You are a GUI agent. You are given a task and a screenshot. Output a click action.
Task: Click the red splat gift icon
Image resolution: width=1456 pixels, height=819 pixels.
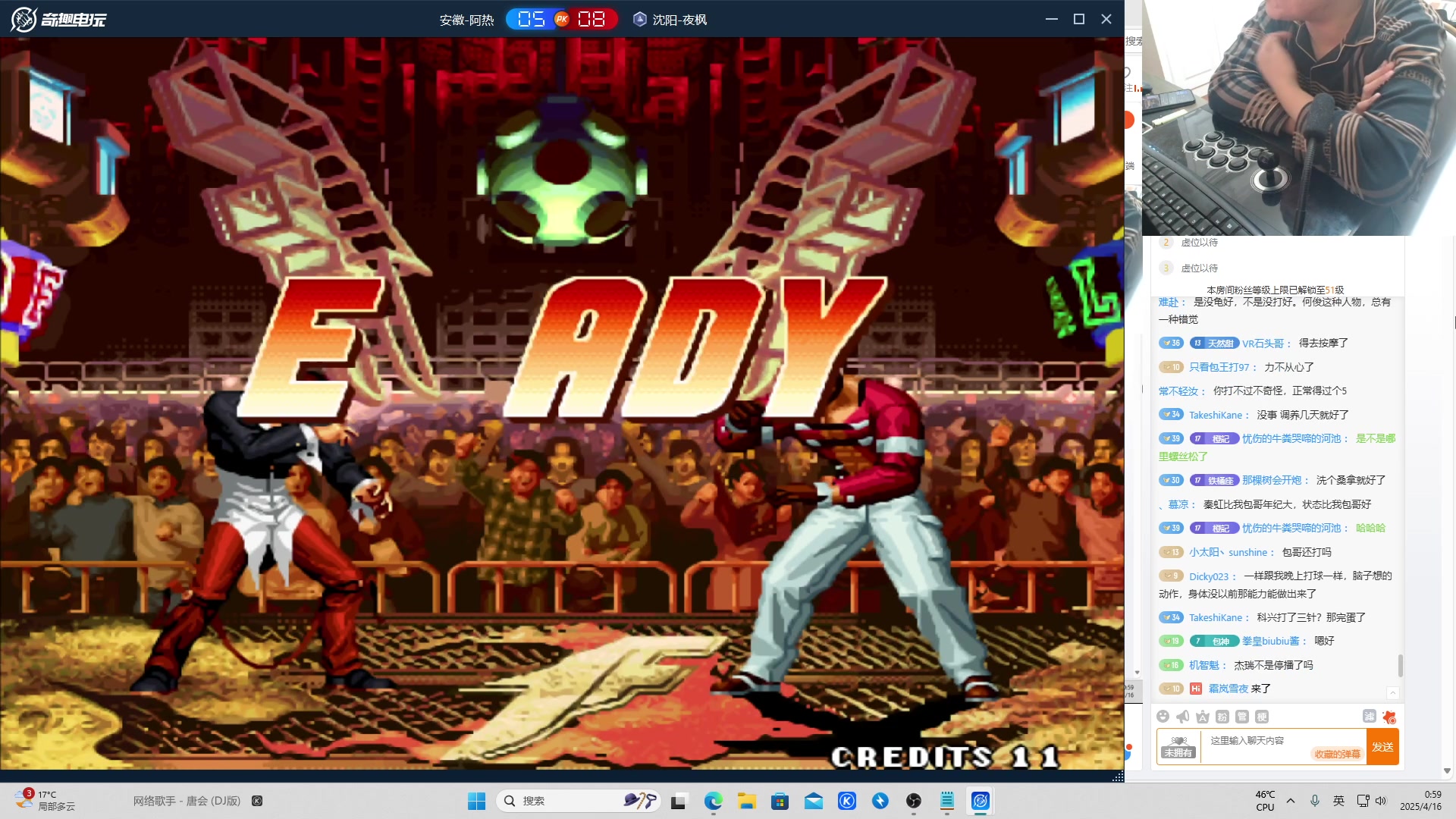click(x=1389, y=717)
